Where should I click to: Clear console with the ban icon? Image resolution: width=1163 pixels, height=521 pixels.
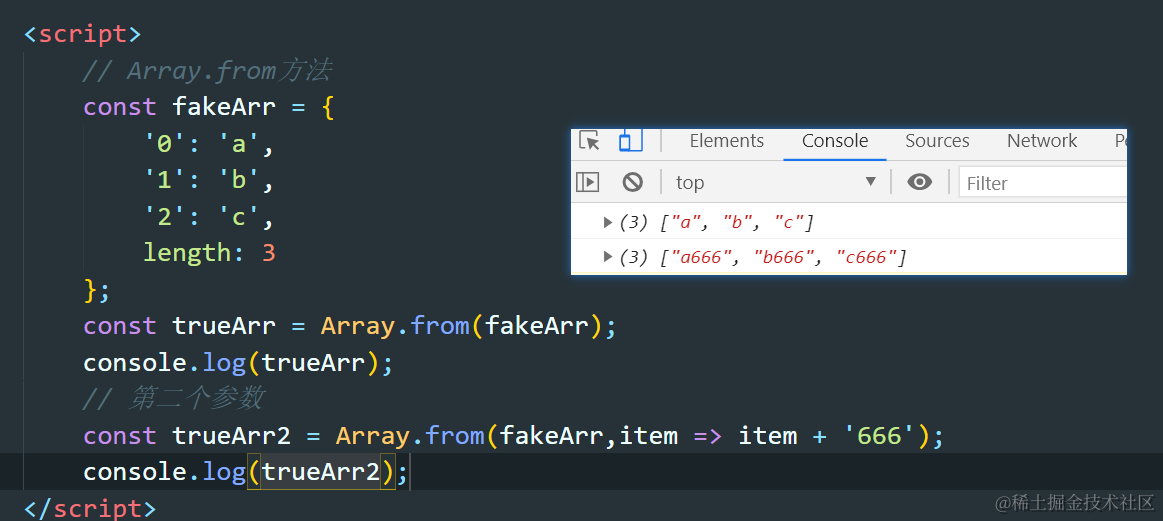[632, 182]
